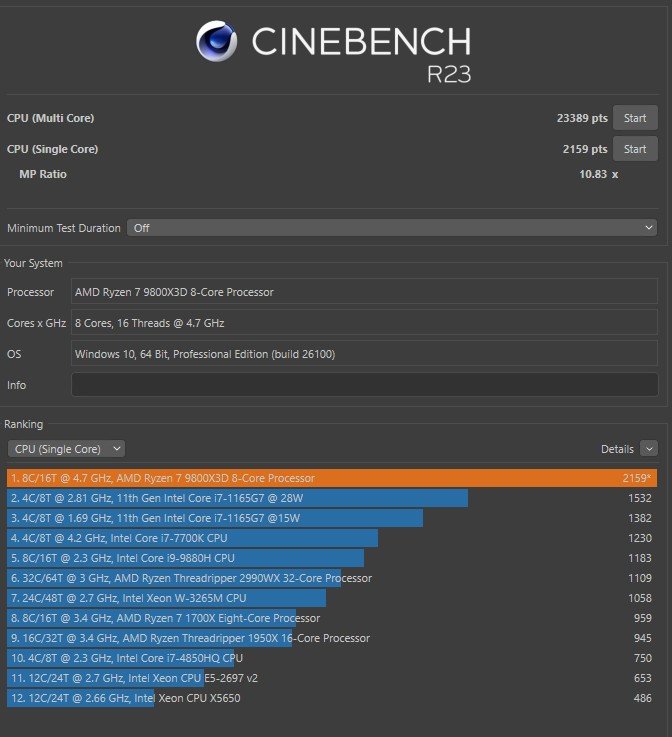The image size is (672, 737).
Task: Open the CPU (Single Core) ranking dropdown
Action: tap(66, 449)
